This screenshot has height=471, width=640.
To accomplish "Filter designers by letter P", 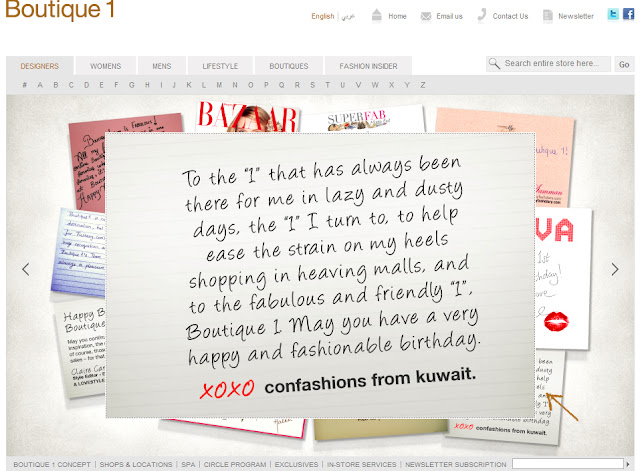I will click(266, 85).
